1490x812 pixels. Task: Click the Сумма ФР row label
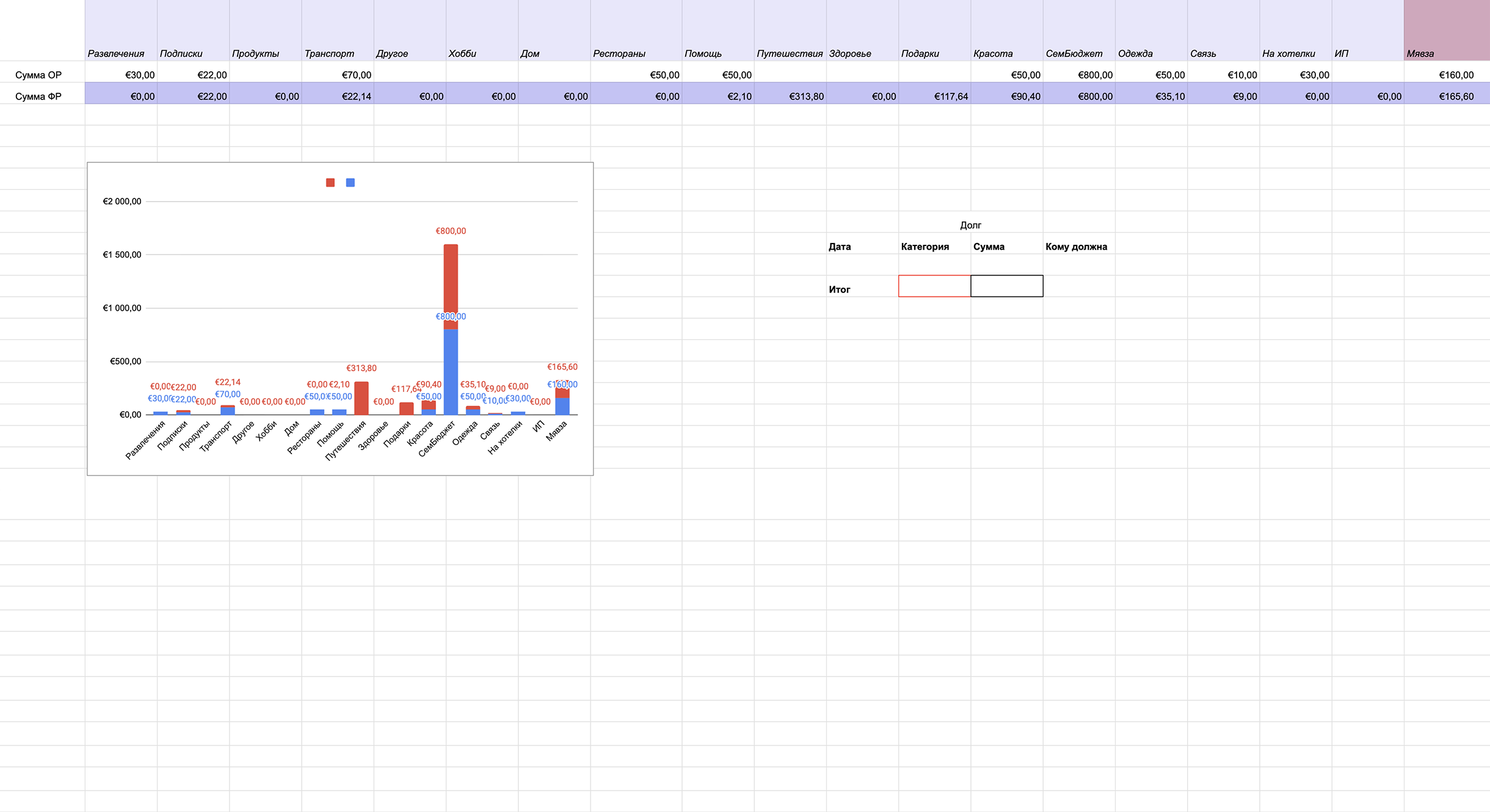(x=38, y=96)
